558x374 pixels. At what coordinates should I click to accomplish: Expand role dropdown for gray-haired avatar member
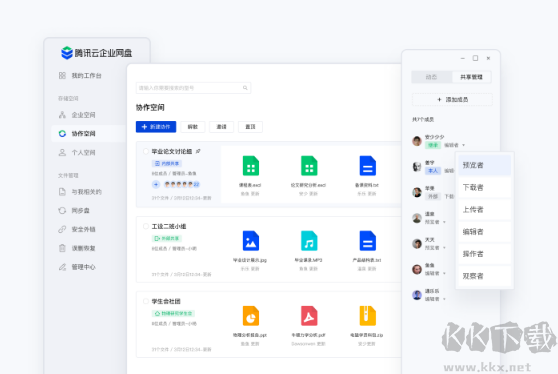click(x=444, y=222)
